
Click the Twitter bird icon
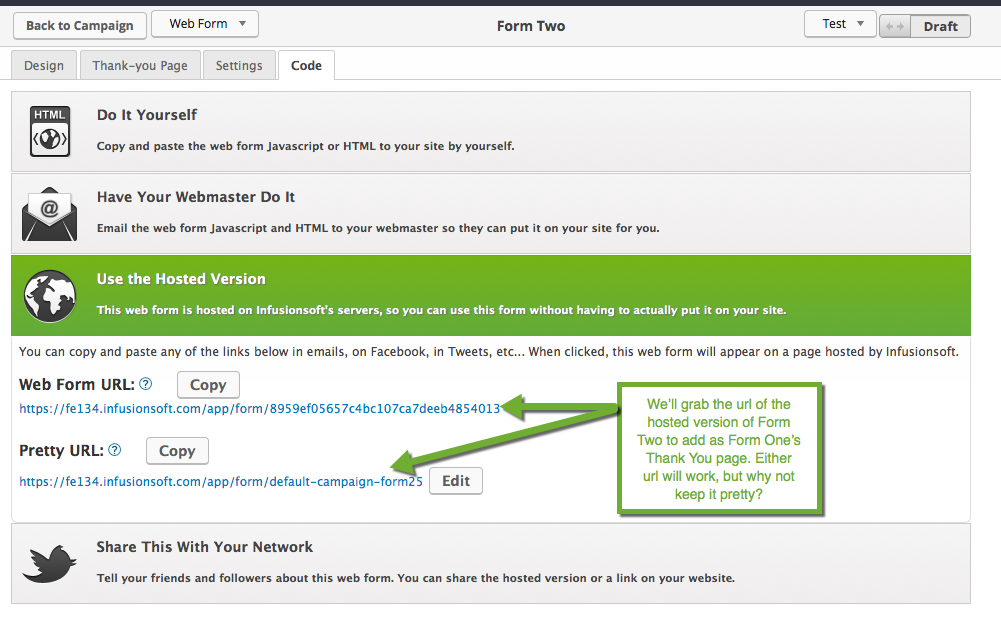click(50, 564)
